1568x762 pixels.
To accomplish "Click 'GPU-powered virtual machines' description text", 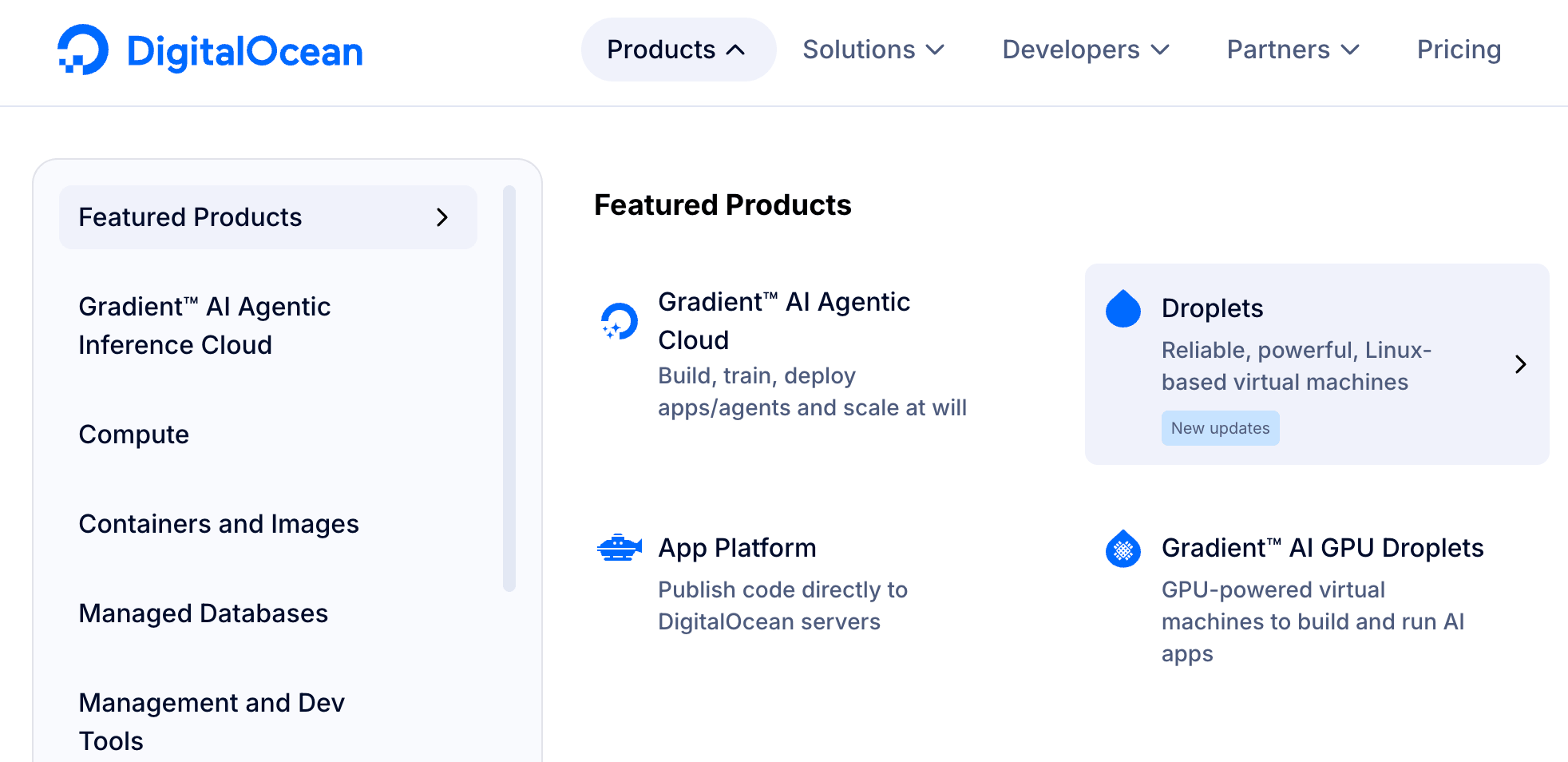I will point(1313,621).
